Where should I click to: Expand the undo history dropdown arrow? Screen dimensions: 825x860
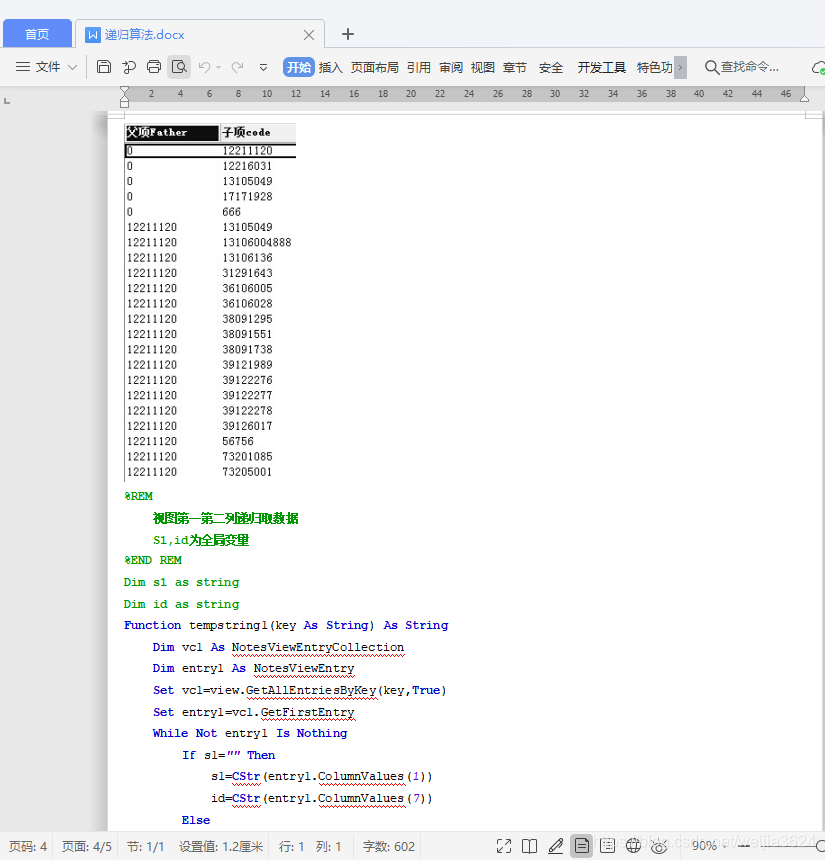click(218, 67)
